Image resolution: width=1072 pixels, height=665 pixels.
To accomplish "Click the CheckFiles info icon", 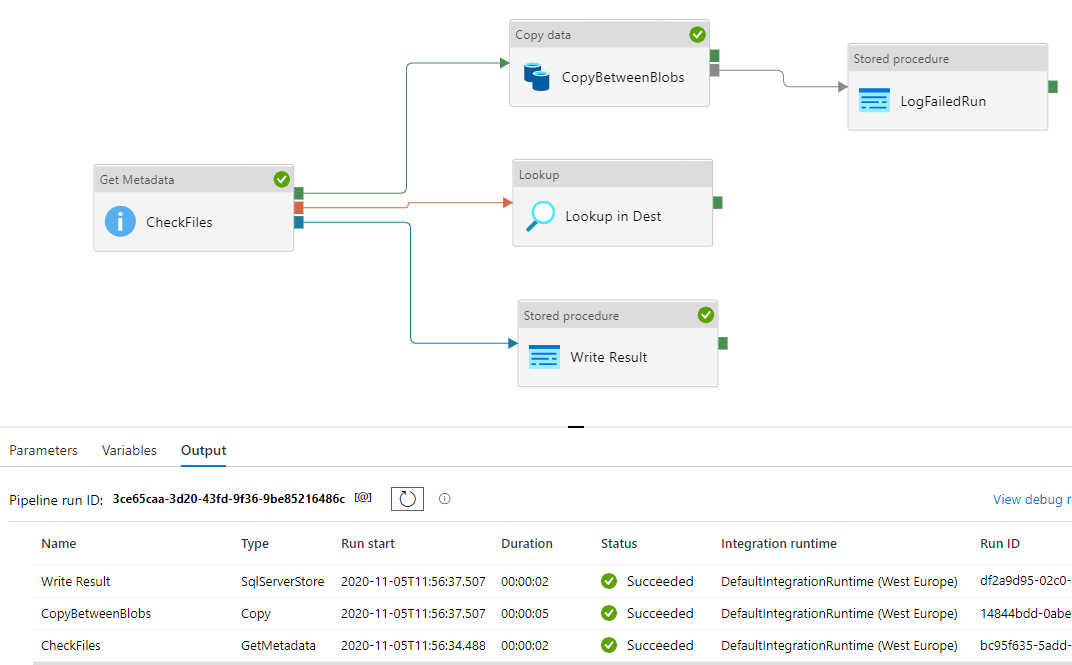I will click(x=120, y=222).
